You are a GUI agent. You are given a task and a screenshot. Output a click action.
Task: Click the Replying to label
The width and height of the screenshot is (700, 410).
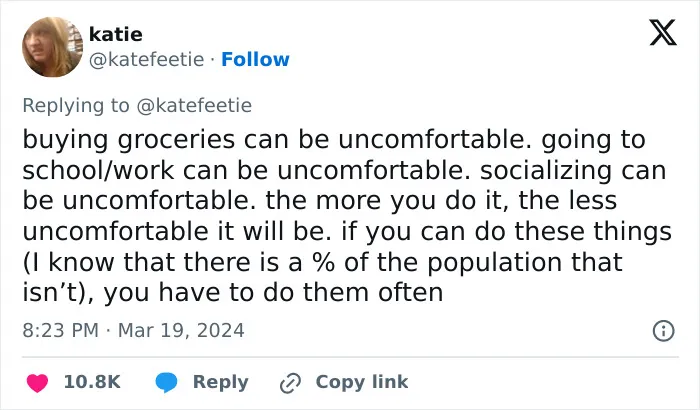[x=76, y=106]
